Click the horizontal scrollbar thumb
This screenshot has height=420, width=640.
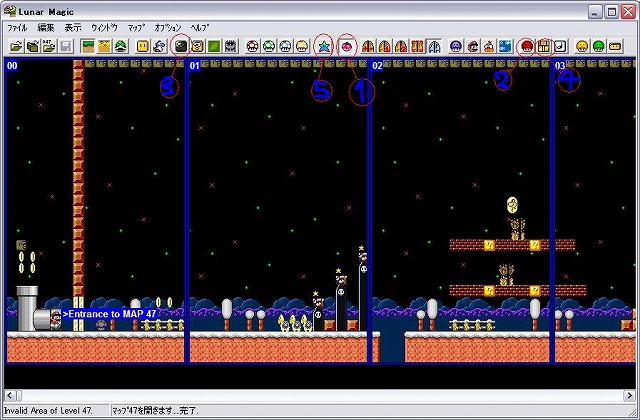(19, 395)
